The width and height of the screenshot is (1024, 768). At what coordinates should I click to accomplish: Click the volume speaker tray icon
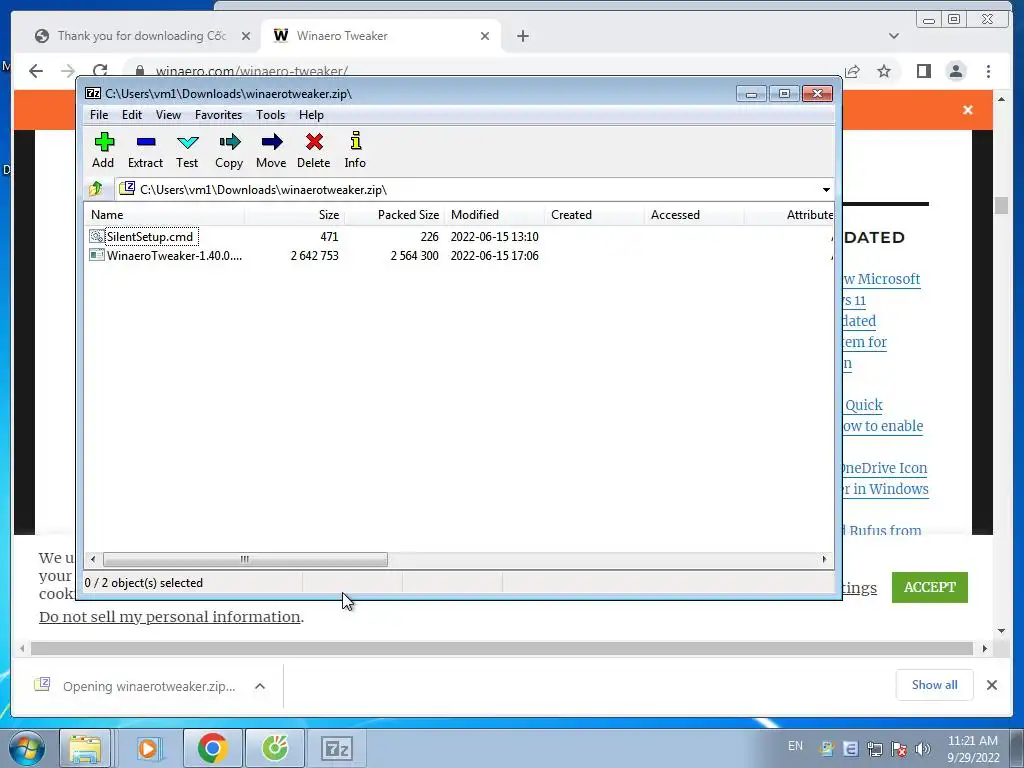point(923,748)
